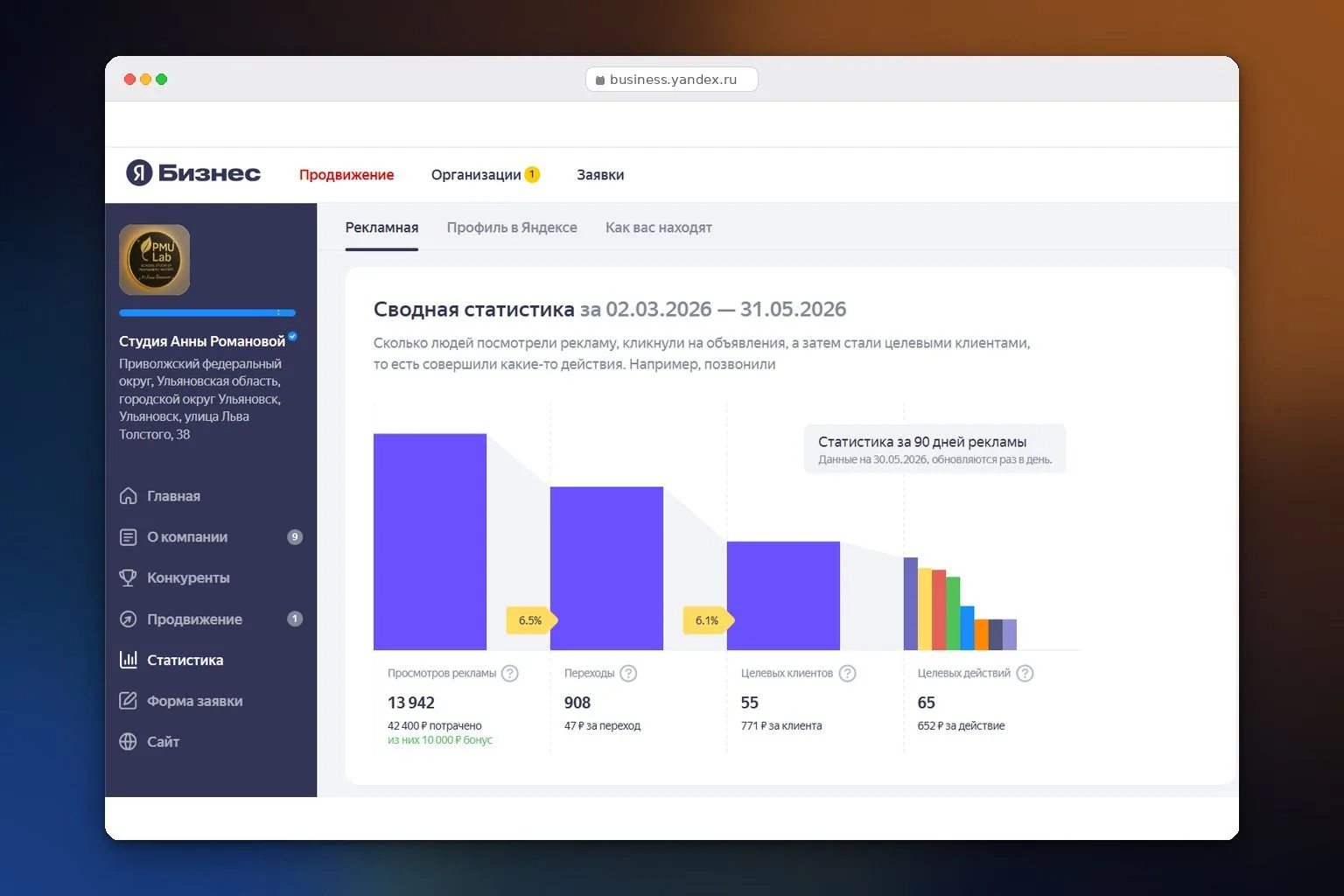Switch to the Профиль в Яндексе tab

(512, 227)
